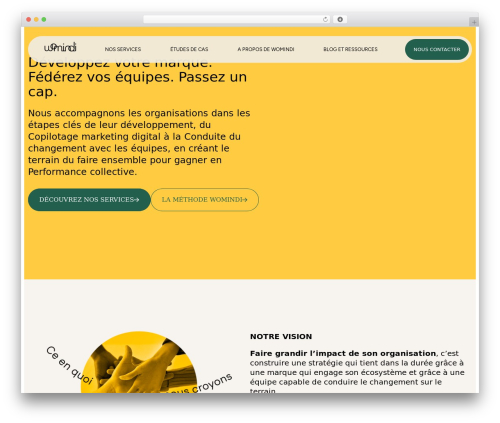Click text 'Faire grandir l'impact de son organisation'
This screenshot has height=423, width=500.
[x=343, y=353]
